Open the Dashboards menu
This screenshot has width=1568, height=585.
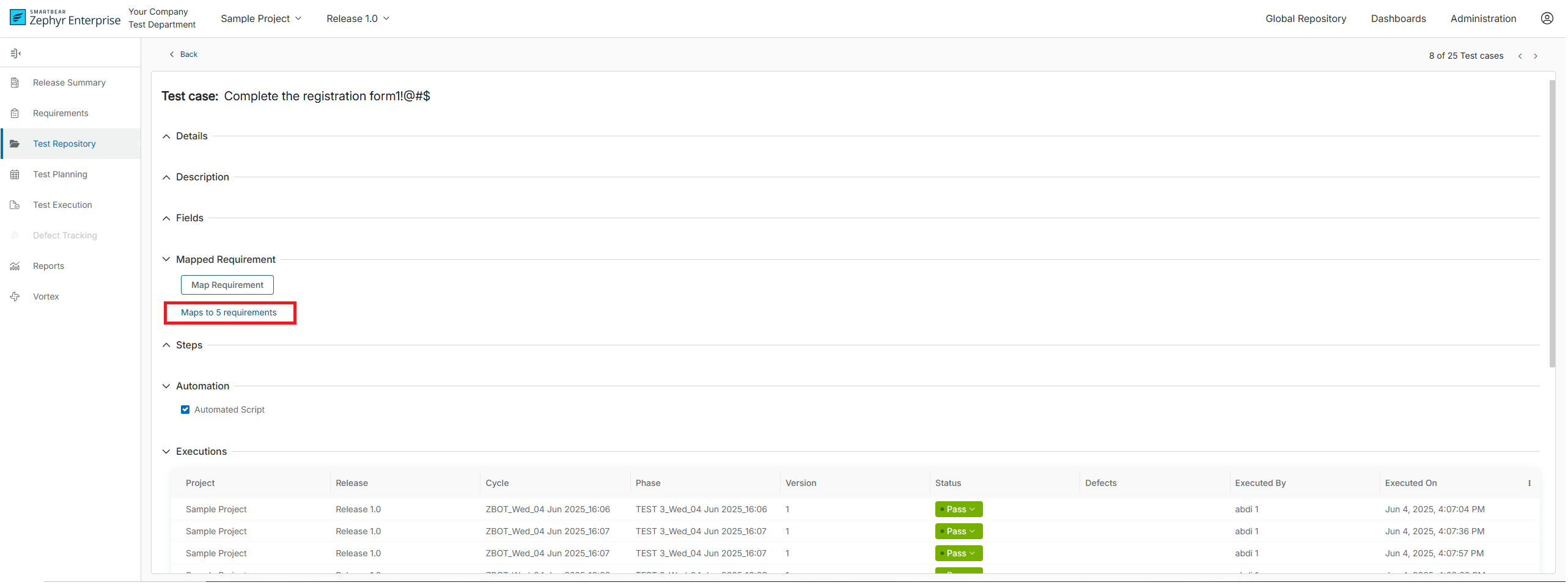pos(1398,18)
